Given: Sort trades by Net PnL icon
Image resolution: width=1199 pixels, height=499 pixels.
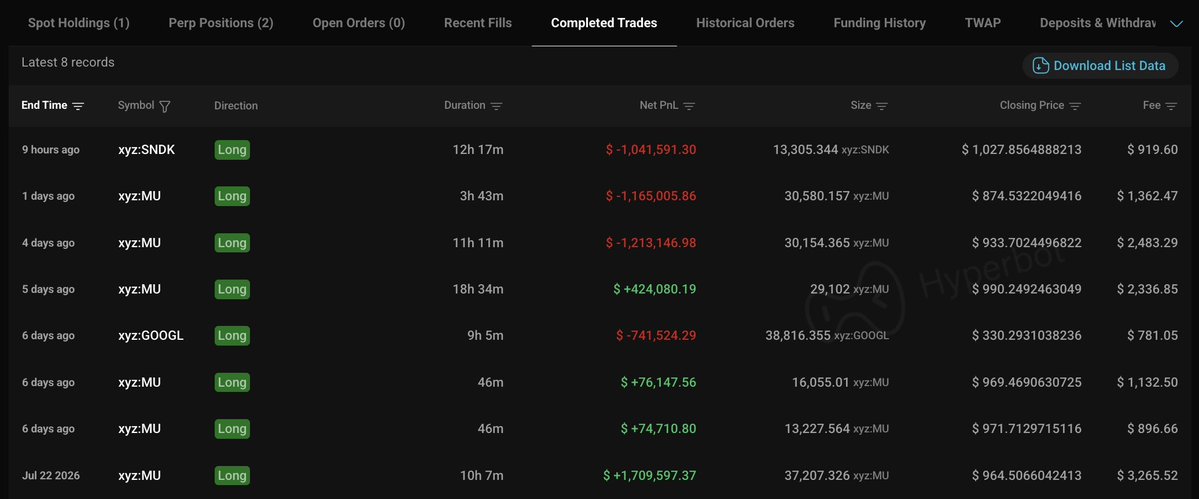Looking at the screenshot, I should tap(689, 106).
